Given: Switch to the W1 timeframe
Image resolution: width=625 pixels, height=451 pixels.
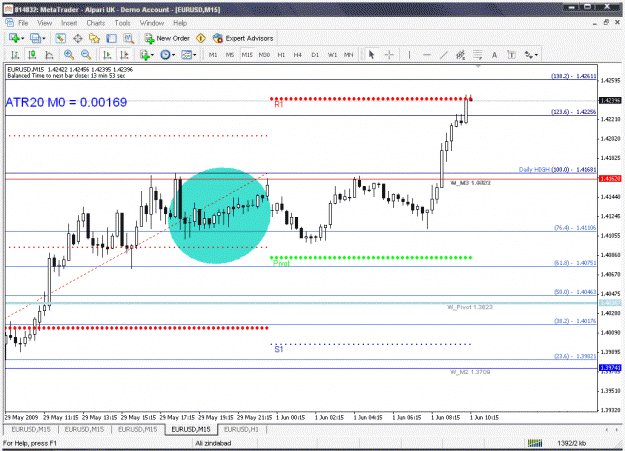Looking at the screenshot, I should 332,55.
